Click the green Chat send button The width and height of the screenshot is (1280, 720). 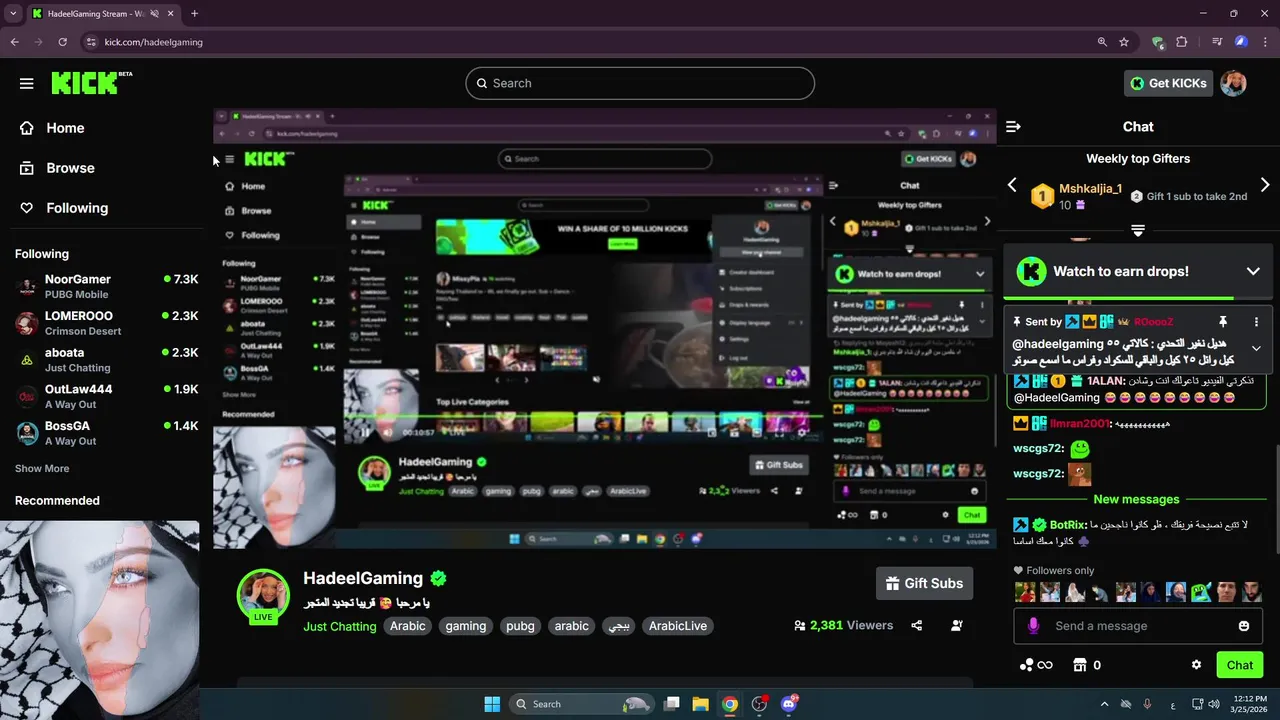pyautogui.click(x=1240, y=665)
